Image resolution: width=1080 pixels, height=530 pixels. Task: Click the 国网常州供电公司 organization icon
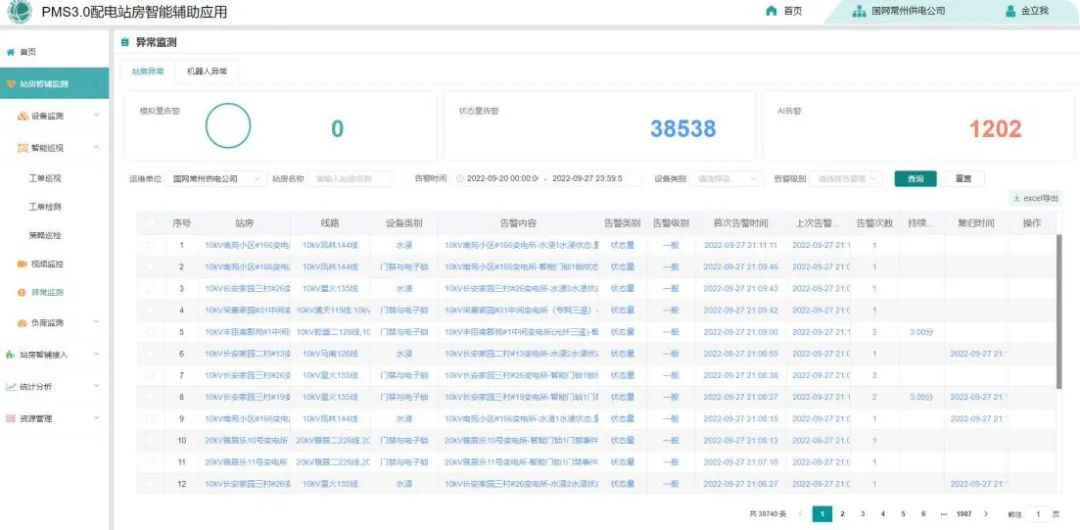point(858,11)
